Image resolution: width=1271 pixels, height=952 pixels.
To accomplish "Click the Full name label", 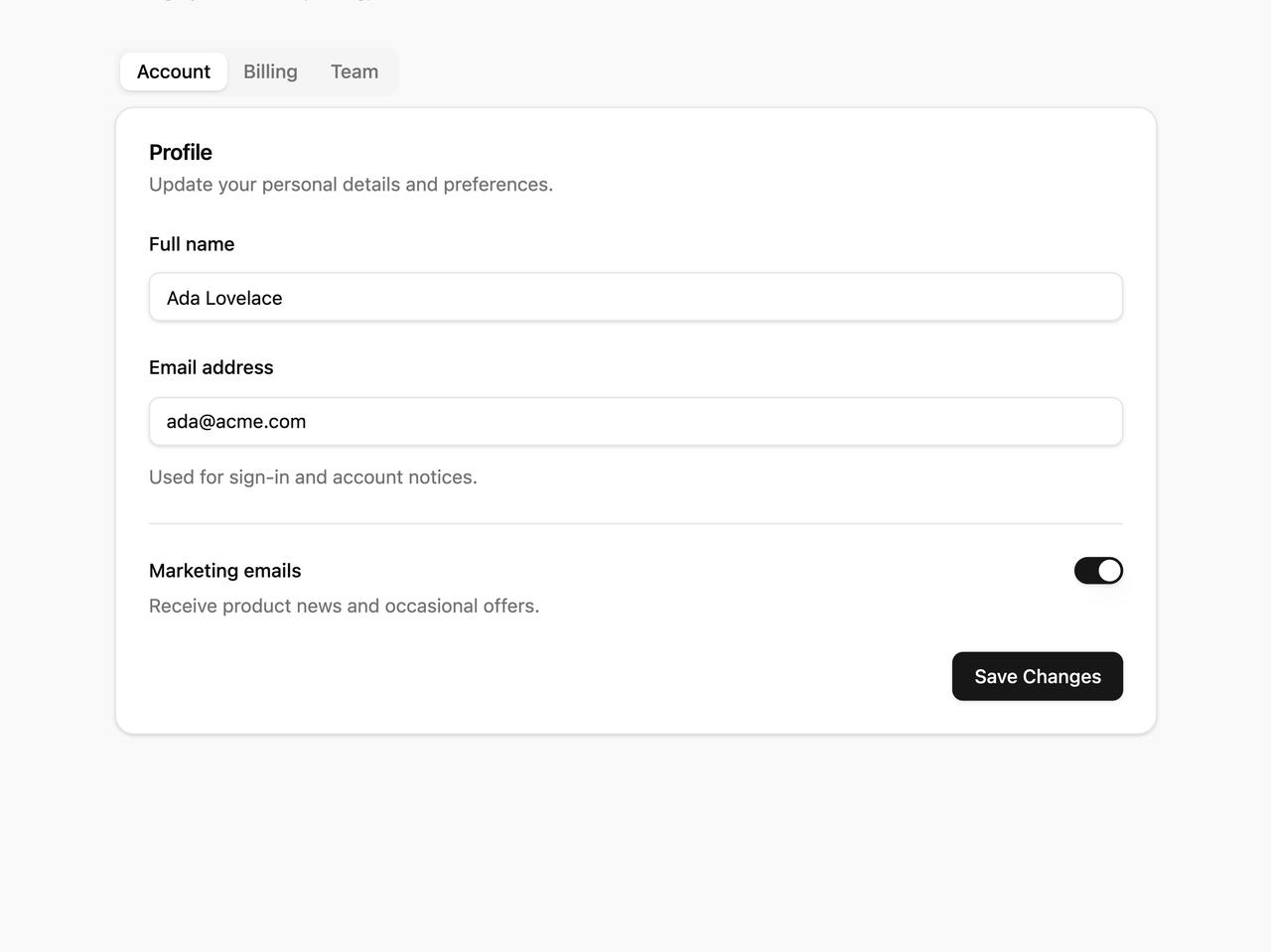I will tap(192, 244).
